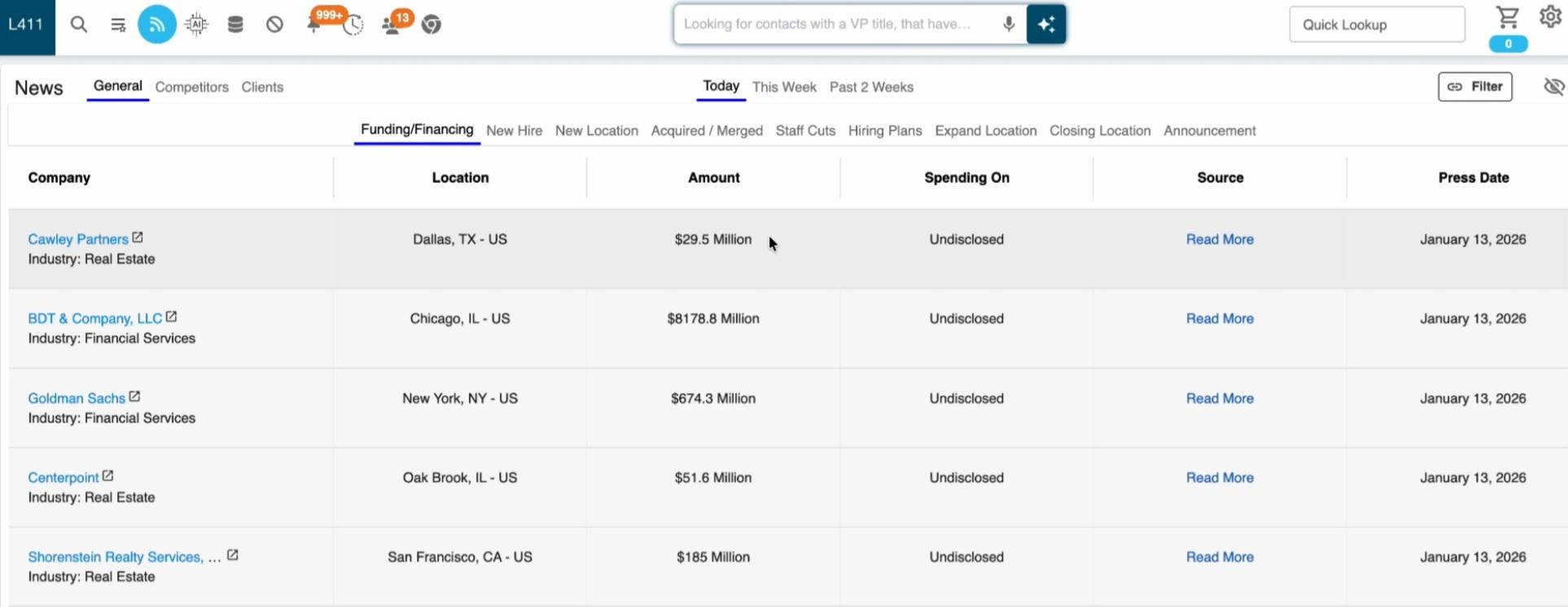Switch to the Hiring Plans tab
The height and width of the screenshot is (607, 1568).
(x=885, y=131)
